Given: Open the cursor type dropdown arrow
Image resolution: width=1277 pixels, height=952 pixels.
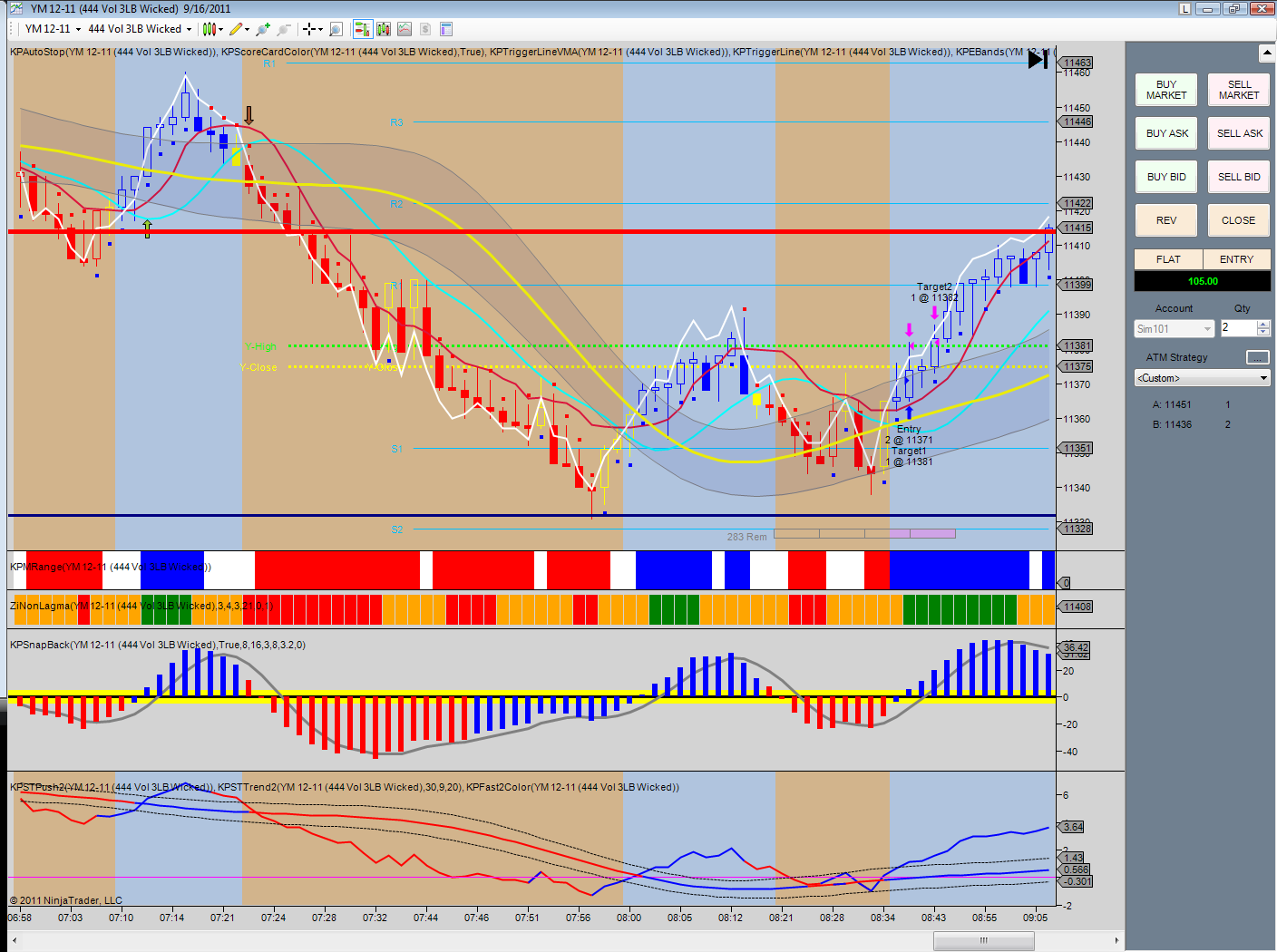Looking at the screenshot, I should (320, 29).
